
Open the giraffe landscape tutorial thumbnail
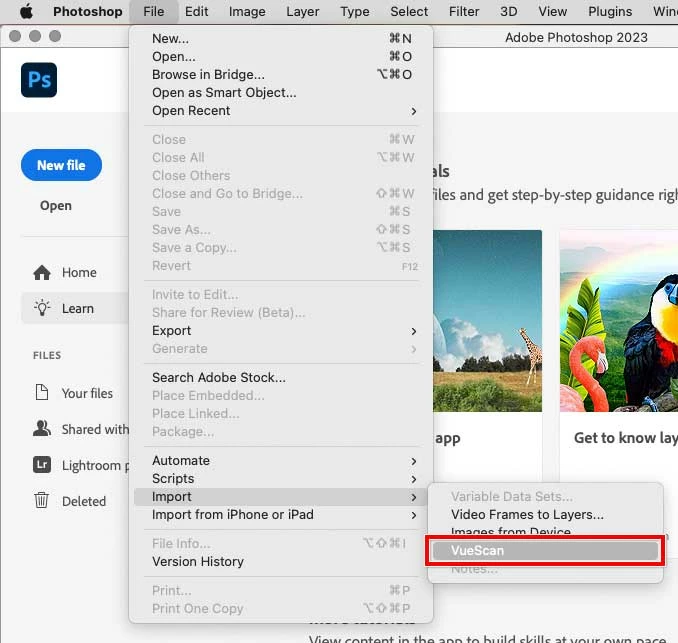[x=487, y=321]
